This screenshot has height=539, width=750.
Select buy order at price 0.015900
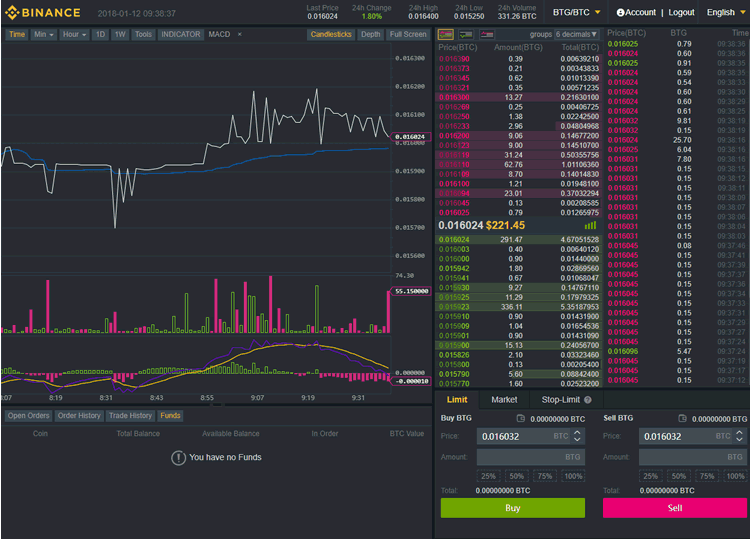(x=518, y=345)
